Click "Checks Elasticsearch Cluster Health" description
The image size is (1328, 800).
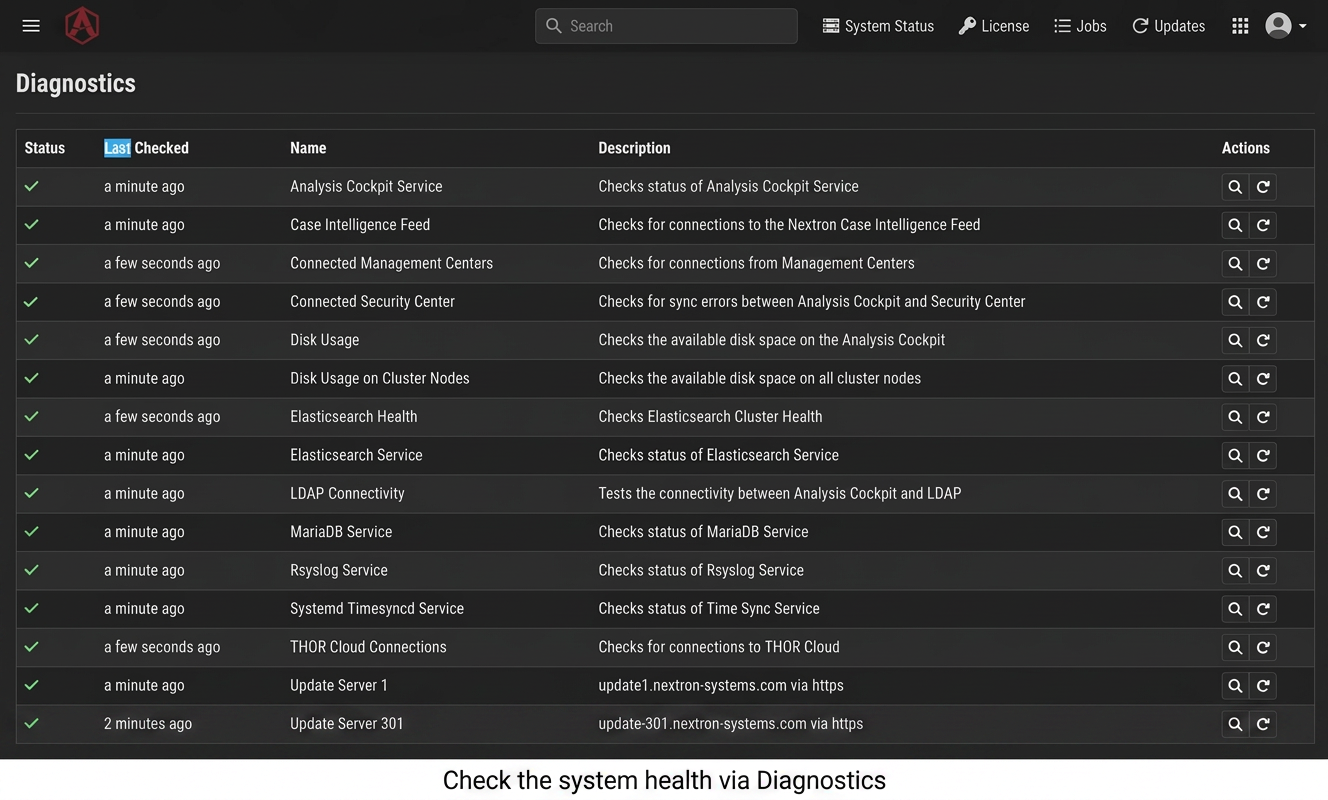coord(710,417)
